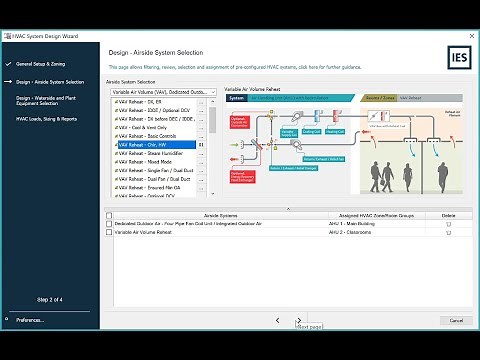
Task: Select VAV Reheat - Single Fan / Dual Duct
Action: tap(156, 171)
